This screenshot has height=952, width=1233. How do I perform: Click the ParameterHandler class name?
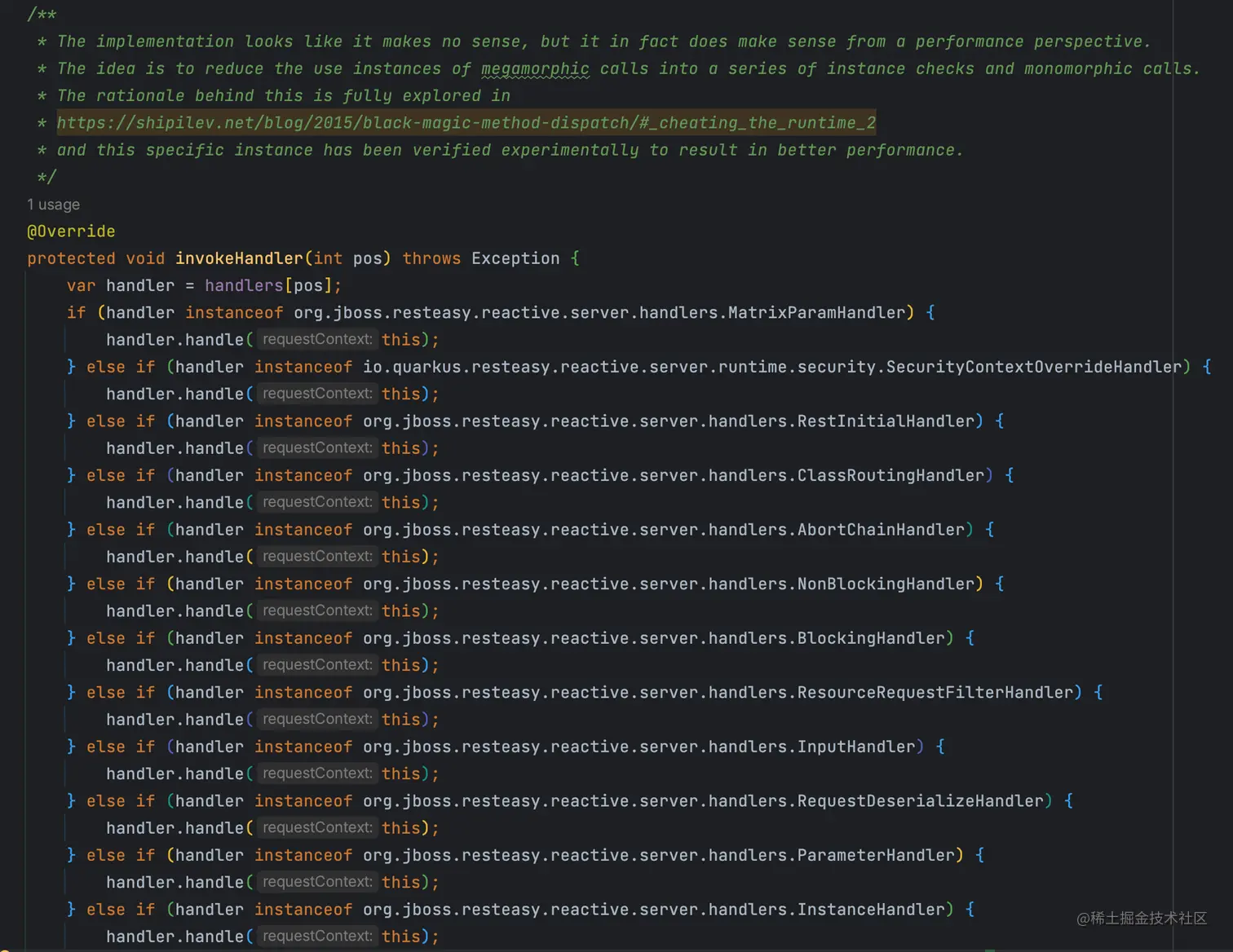click(876, 855)
